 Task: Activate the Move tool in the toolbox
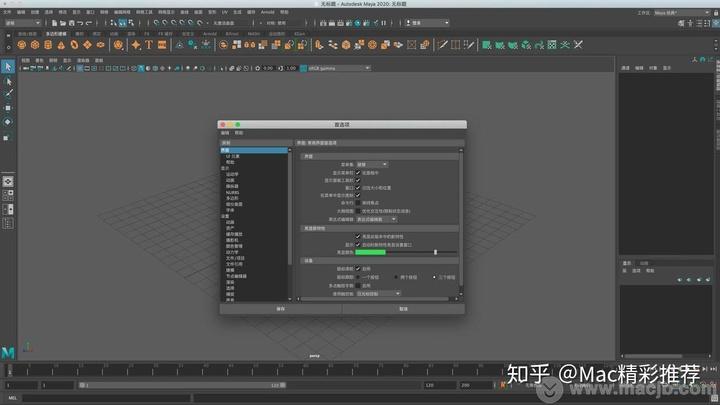point(8,108)
